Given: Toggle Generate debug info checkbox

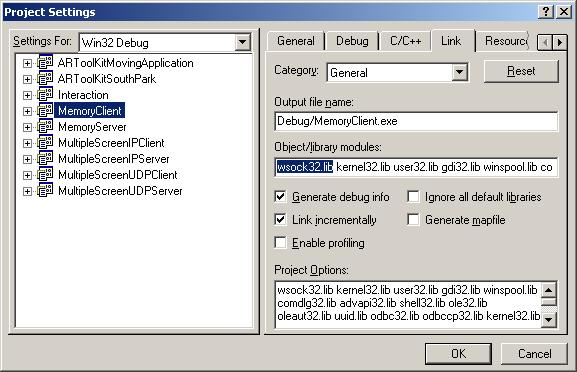Looking at the screenshot, I should coord(281,197).
